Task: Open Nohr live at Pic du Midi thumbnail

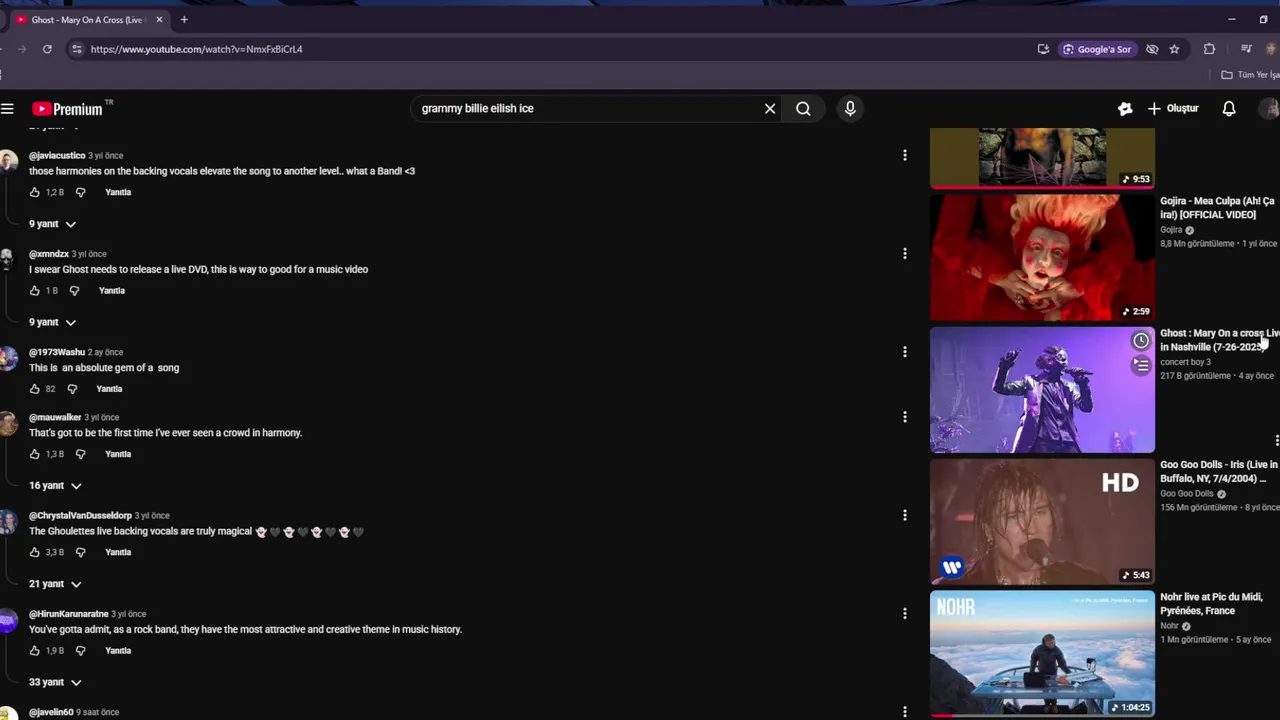Action: point(1042,653)
